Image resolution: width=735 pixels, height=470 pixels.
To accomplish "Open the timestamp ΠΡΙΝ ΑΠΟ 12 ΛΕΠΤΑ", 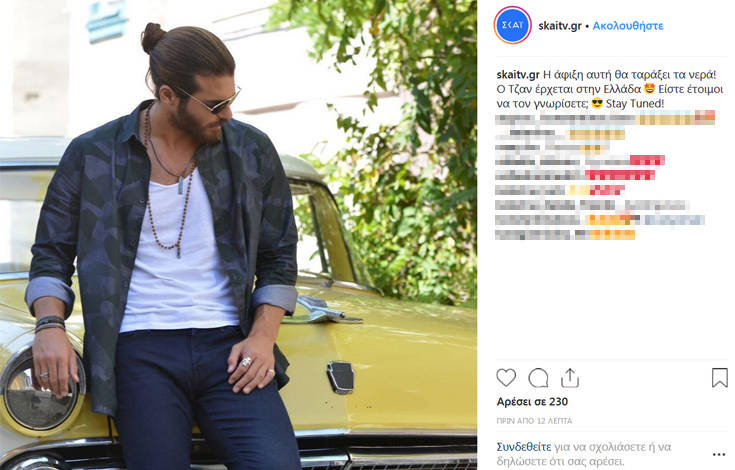I will point(534,421).
